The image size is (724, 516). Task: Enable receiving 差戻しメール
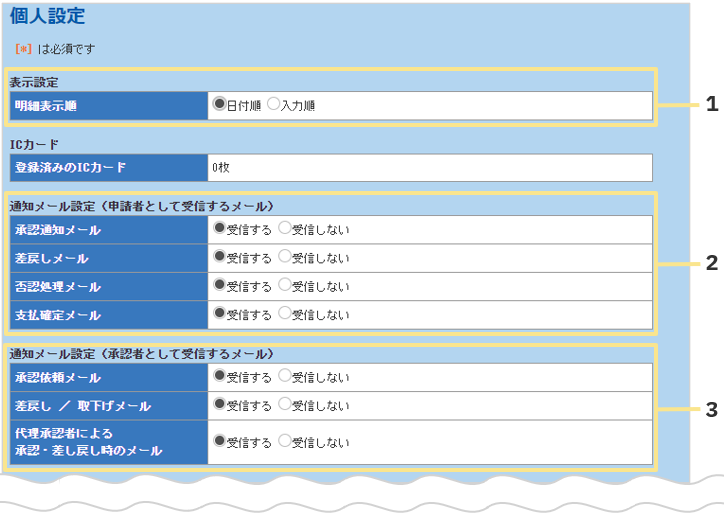[x=219, y=257]
